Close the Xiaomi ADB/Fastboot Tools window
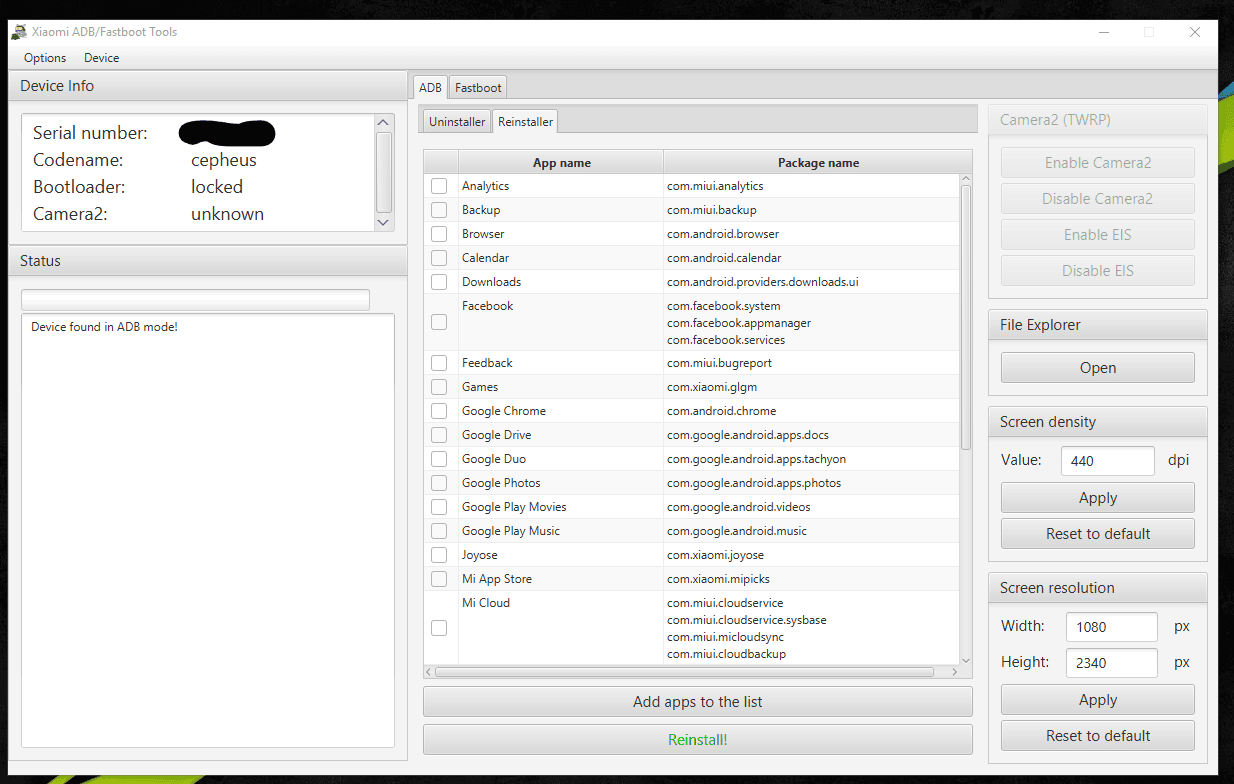 [1195, 32]
